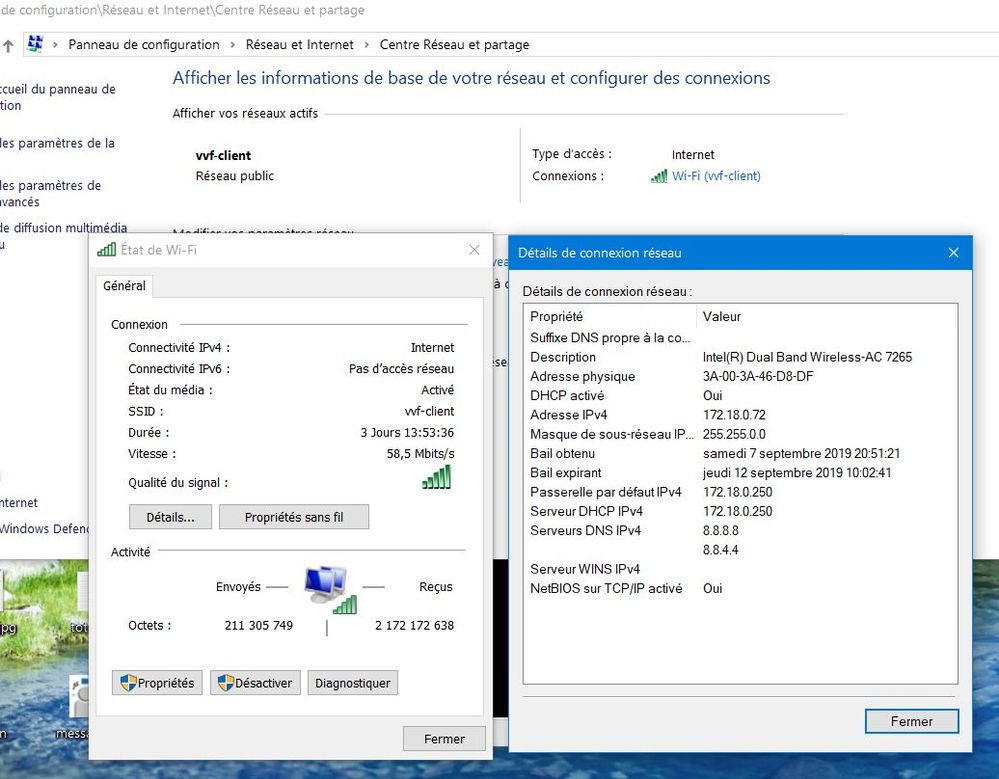Open the Wi-Fi (vvf-client) connection link
Image resolution: width=999 pixels, height=779 pixels.
point(716,176)
